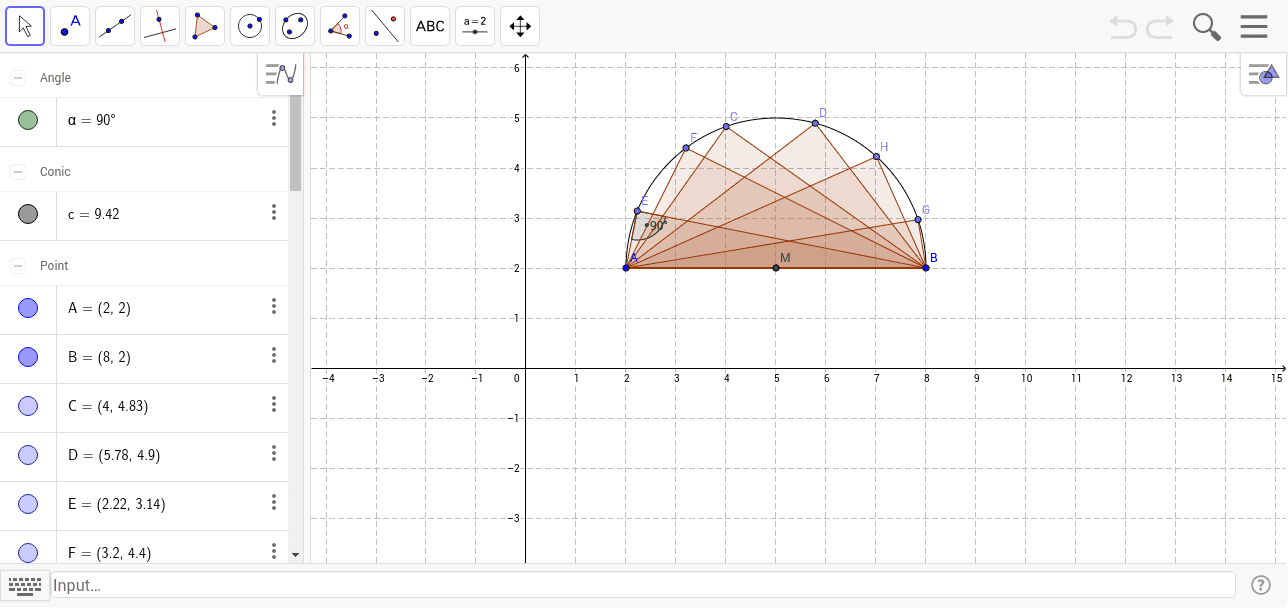Click point F on the semicircle

686,148
